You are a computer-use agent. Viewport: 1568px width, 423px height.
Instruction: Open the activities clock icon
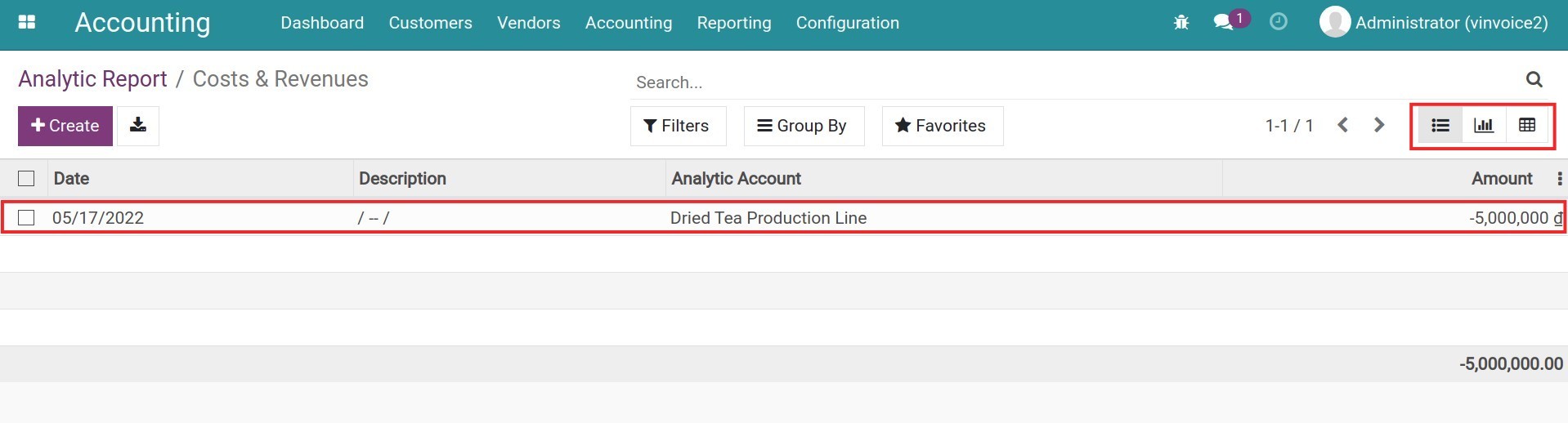click(x=1279, y=22)
